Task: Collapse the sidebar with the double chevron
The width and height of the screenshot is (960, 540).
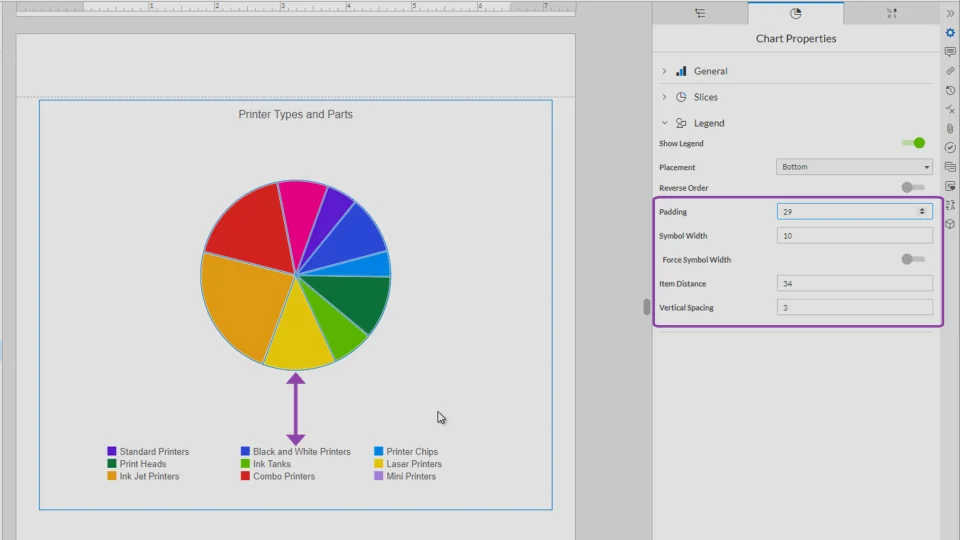Action: tap(950, 13)
